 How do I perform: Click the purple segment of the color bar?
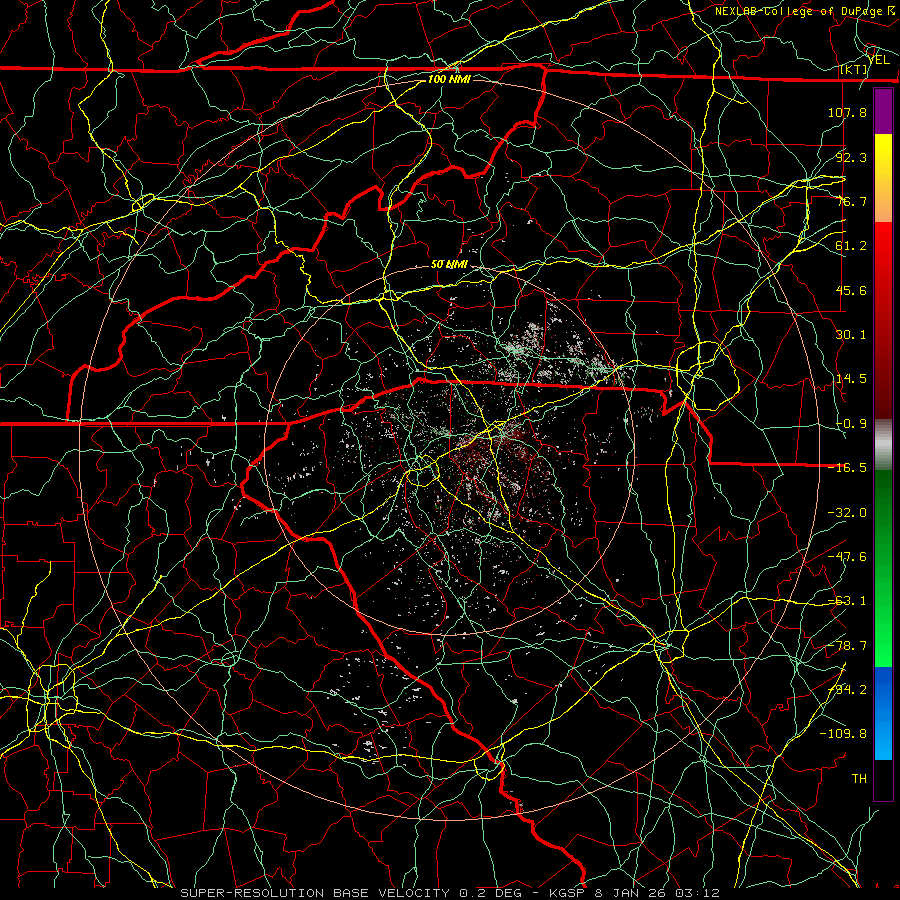[x=883, y=111]
